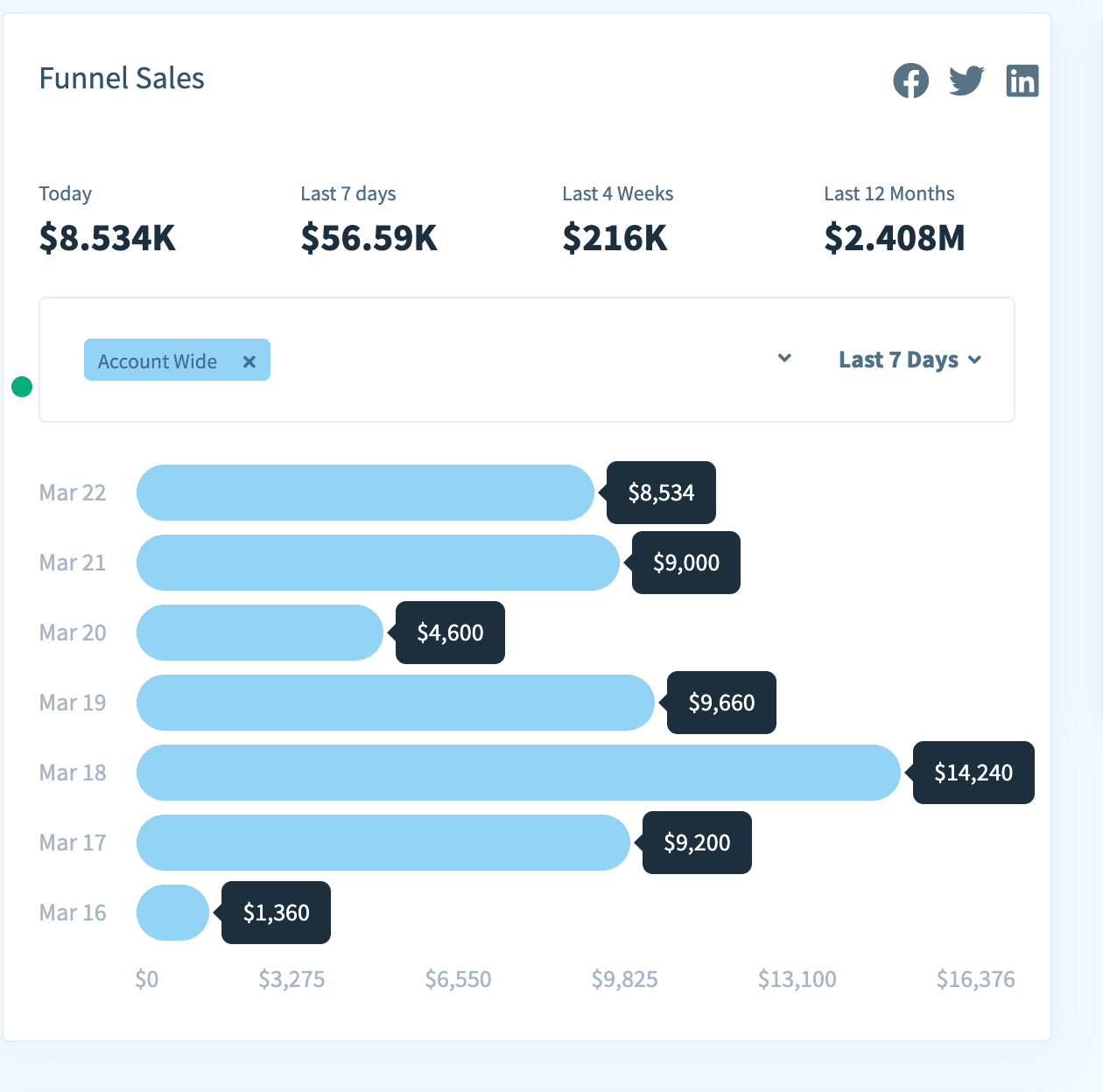Click the $9,660 value label
The image size is (1103, 1092).
coord(721,703)
